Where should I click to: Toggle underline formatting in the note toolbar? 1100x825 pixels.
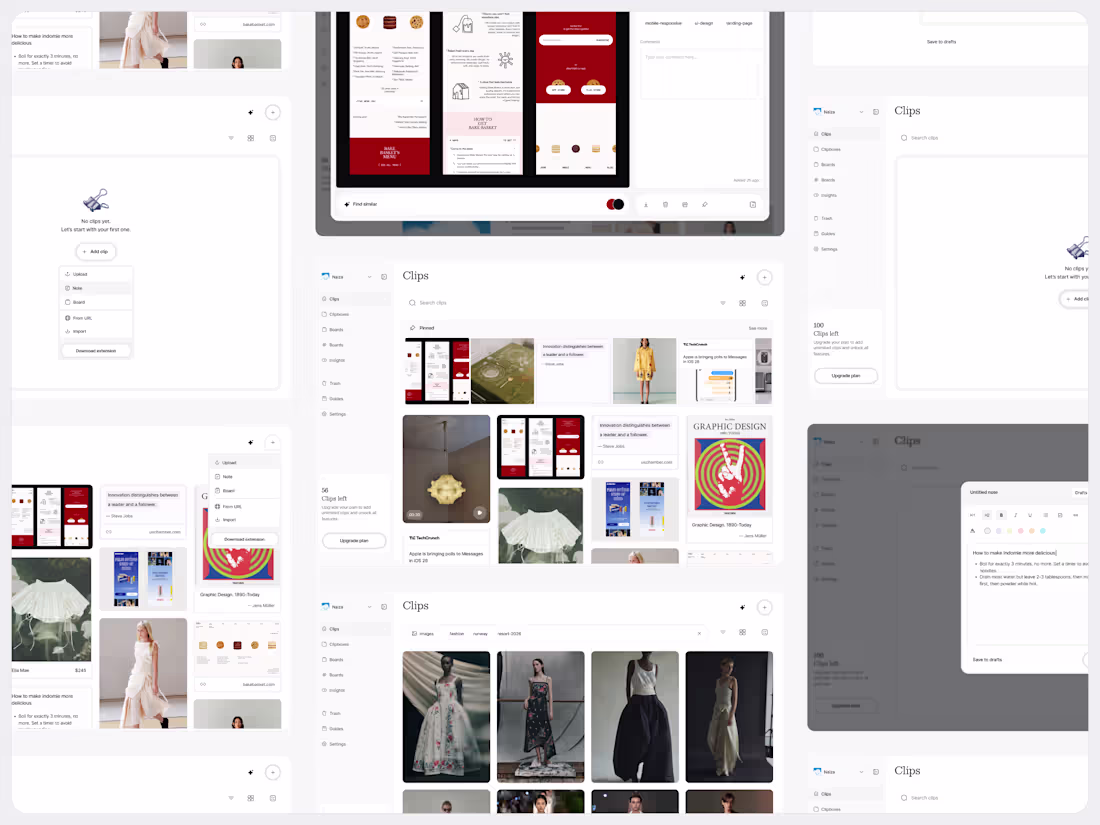[x=1030, y=515]
